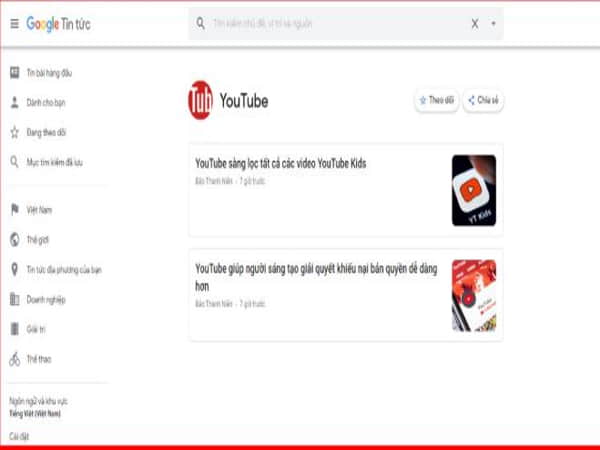This screenshot has height=450, width=600.
Task: Click the Doanh nghiệp building icon
Action: point(15,299)
